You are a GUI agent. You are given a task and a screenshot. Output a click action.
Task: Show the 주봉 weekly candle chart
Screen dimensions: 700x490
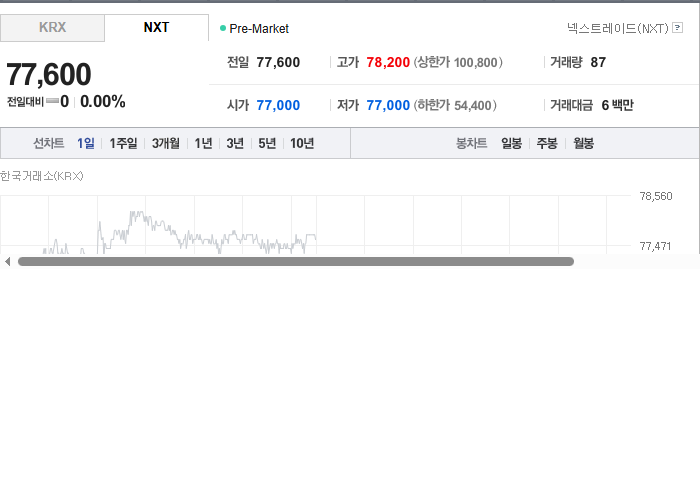click(547, 143)
